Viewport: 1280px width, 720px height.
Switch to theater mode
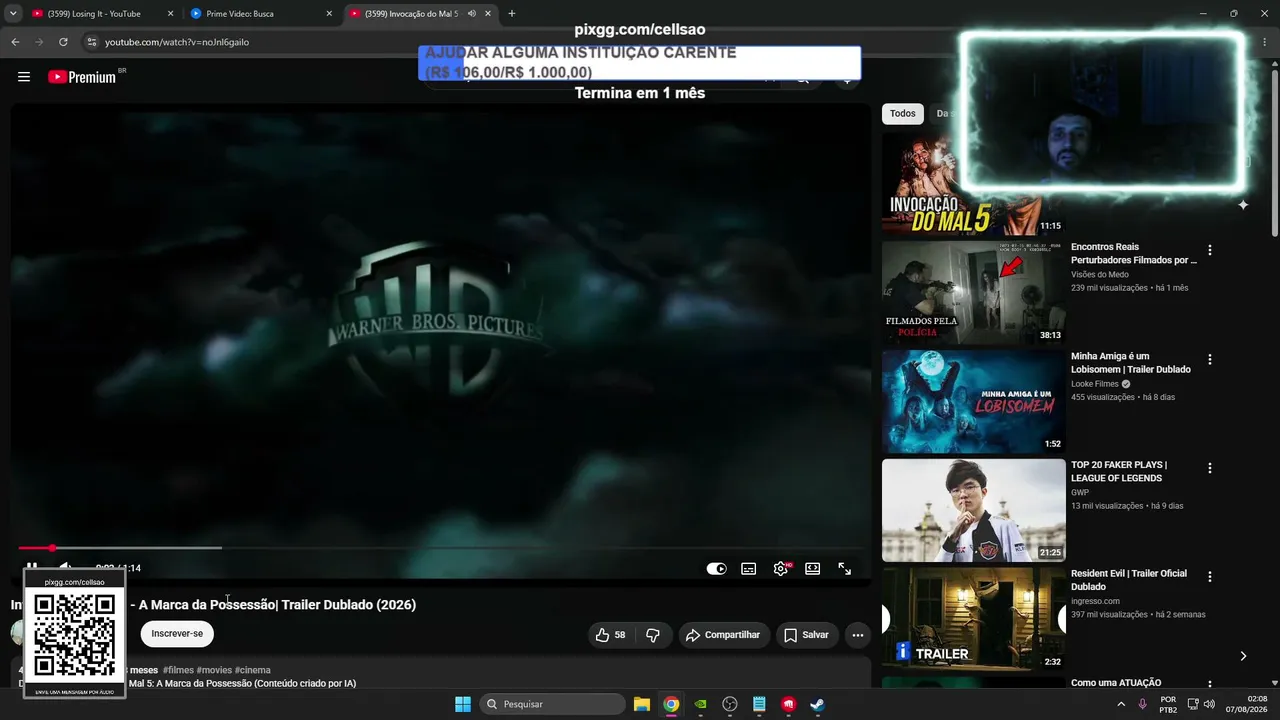813,568
